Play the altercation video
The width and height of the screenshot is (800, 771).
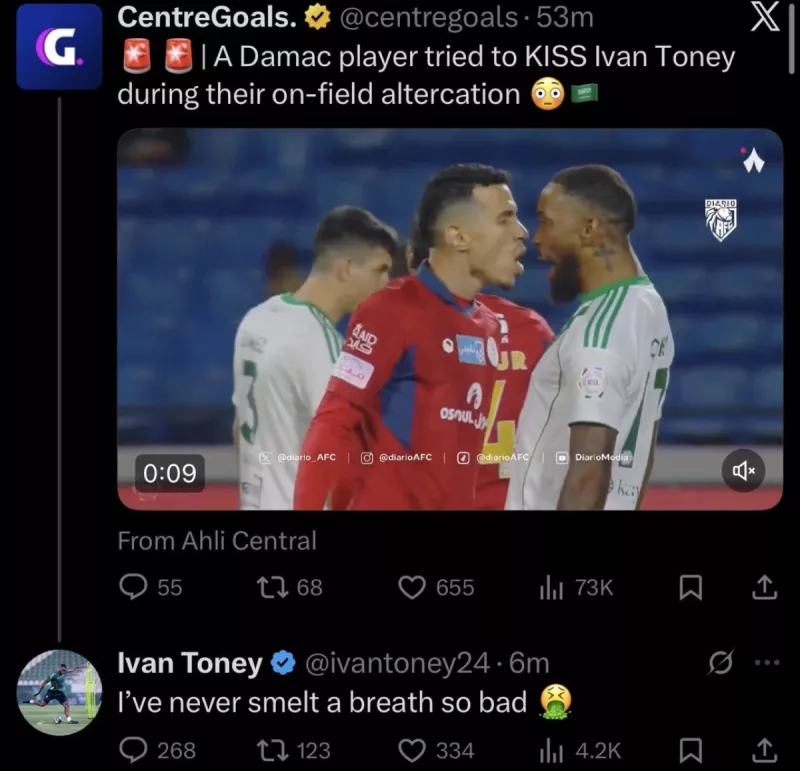pyautogui.click(x=450, y=319)
